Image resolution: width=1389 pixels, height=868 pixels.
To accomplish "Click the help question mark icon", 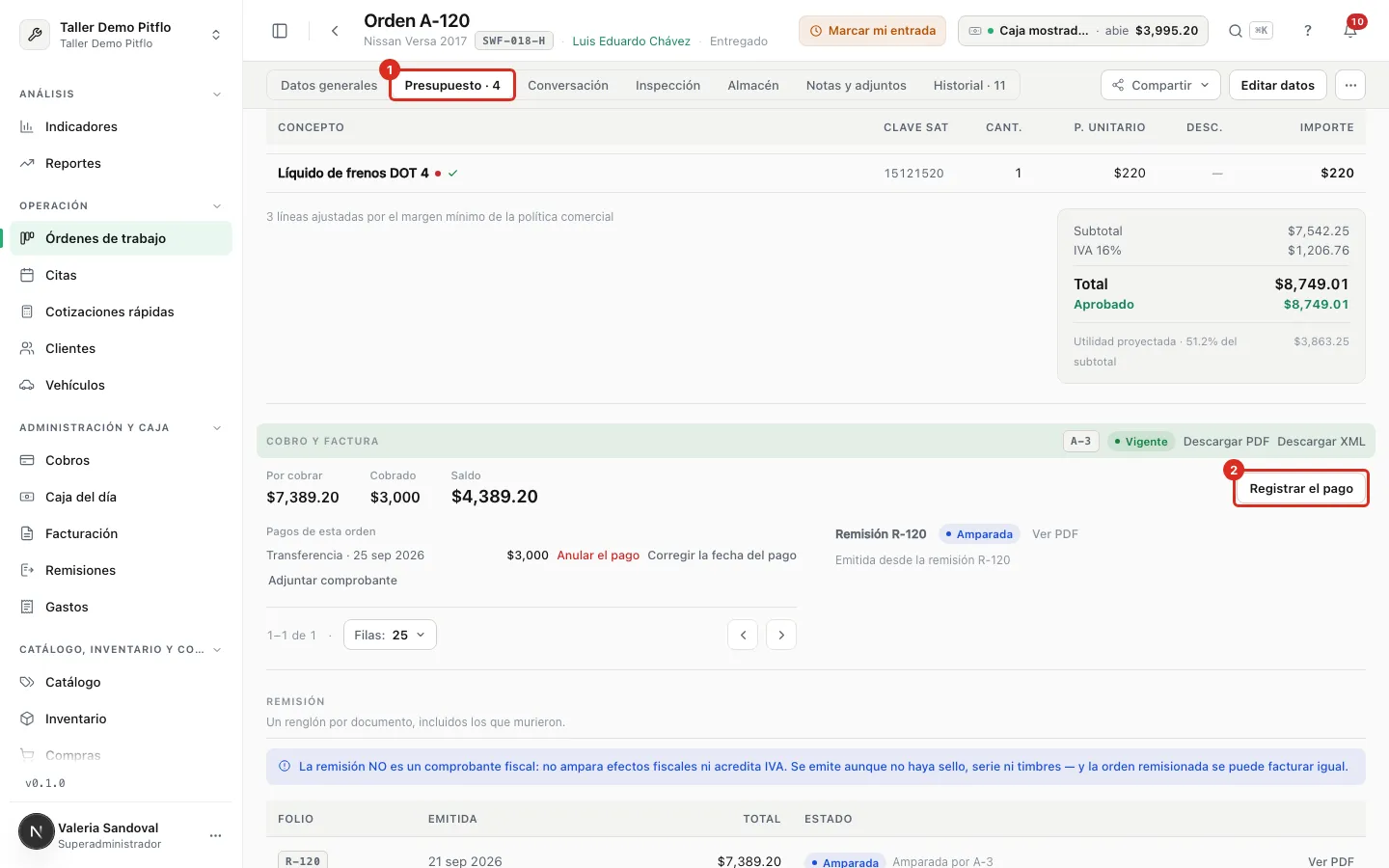I will click(x=1308, y=31).
